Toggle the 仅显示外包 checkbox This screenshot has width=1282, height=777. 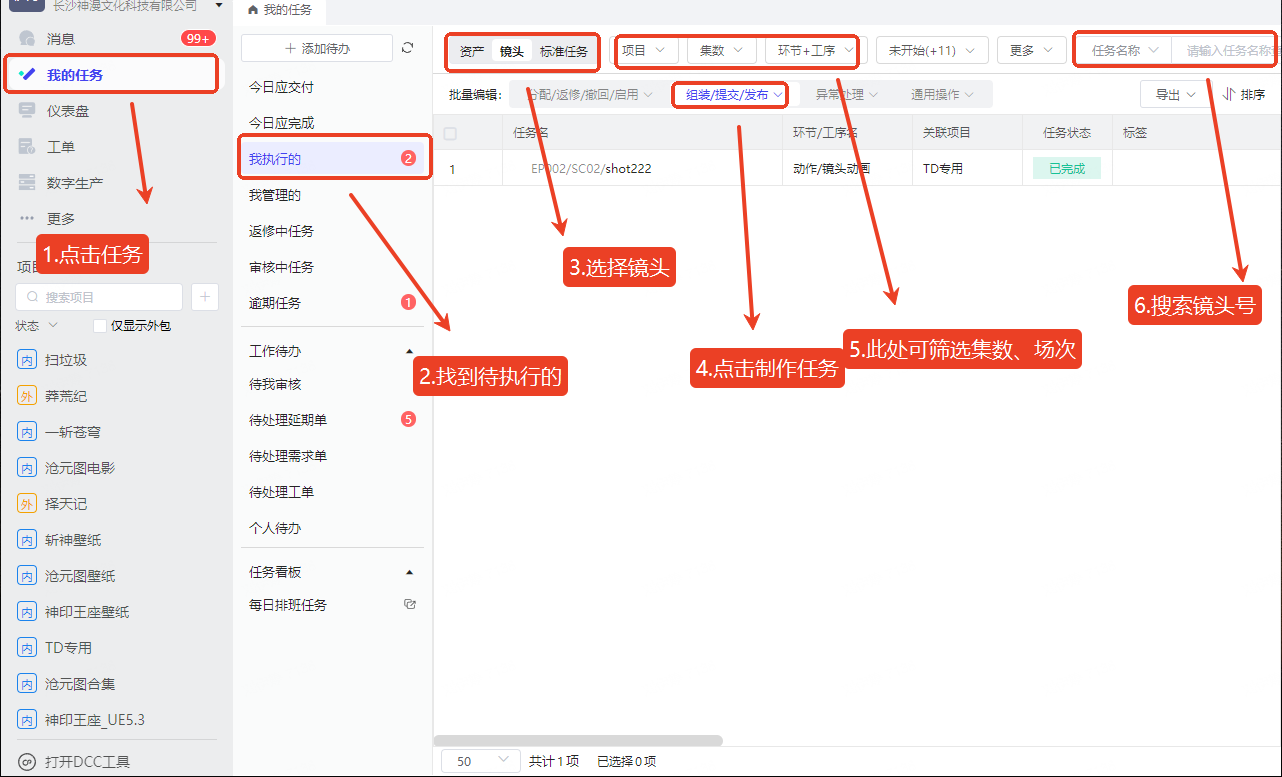click(99, 326)
